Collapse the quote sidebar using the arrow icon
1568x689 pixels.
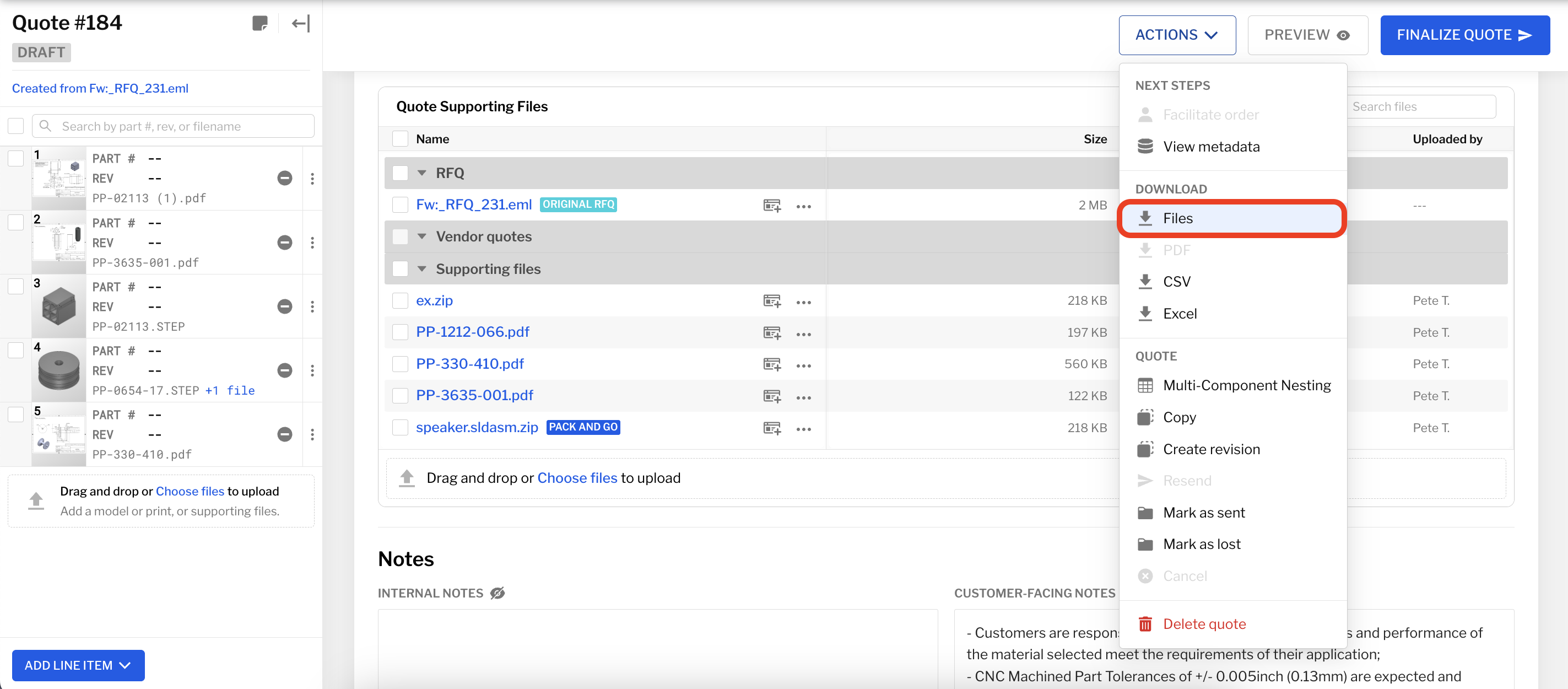pyautogui.click(x=300, y=23)
